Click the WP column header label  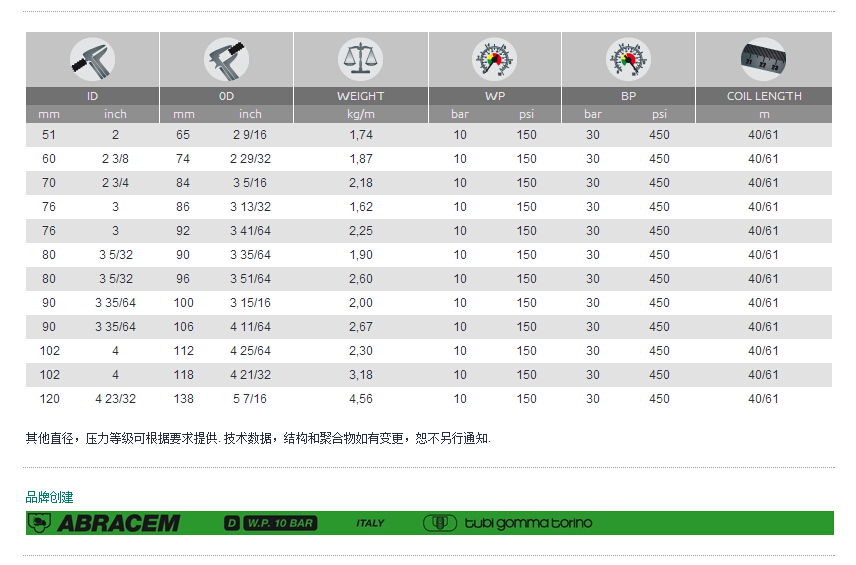(494, 96)
